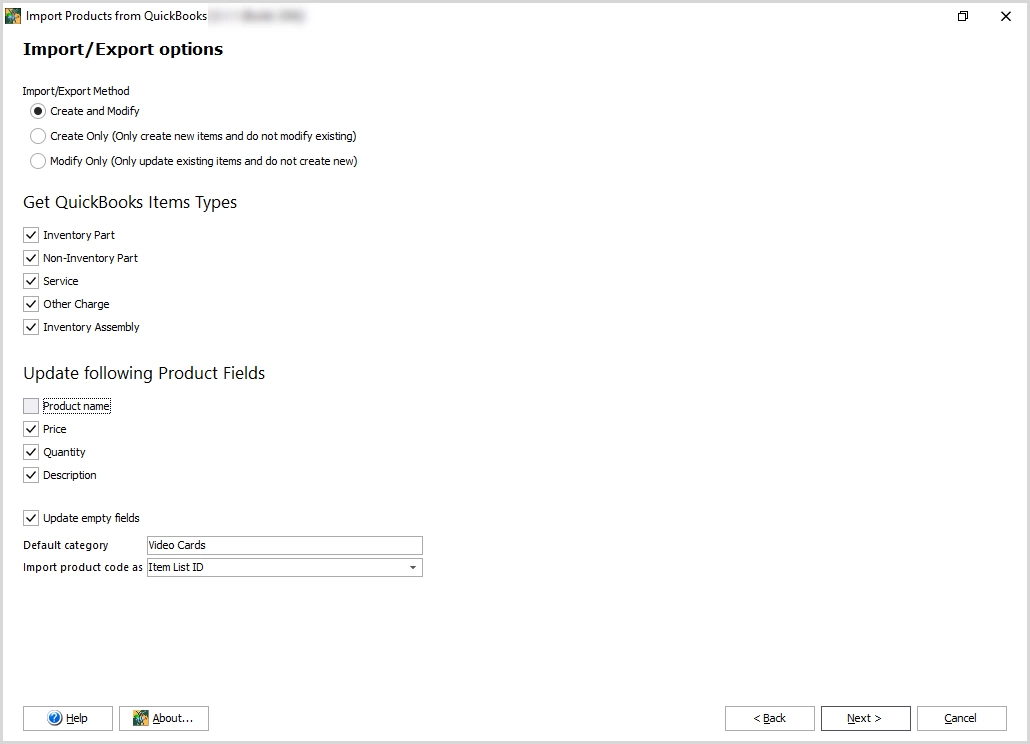Restore down the window
The image size is (1030, 744).
(963, 16)
